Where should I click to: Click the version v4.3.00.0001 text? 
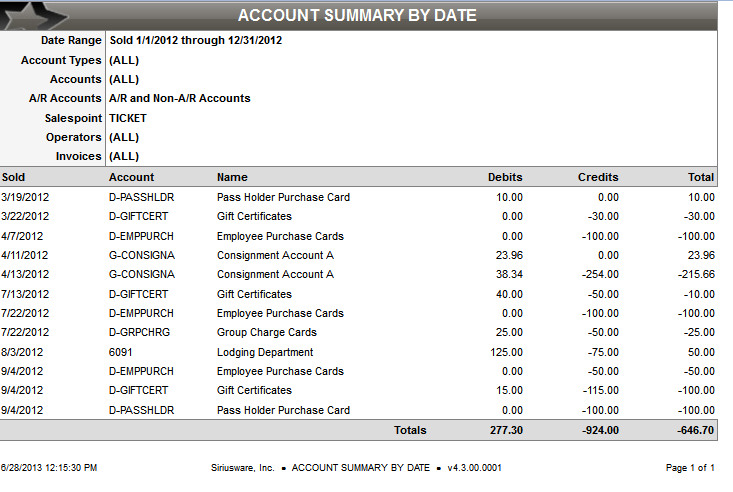coord(474,468)
